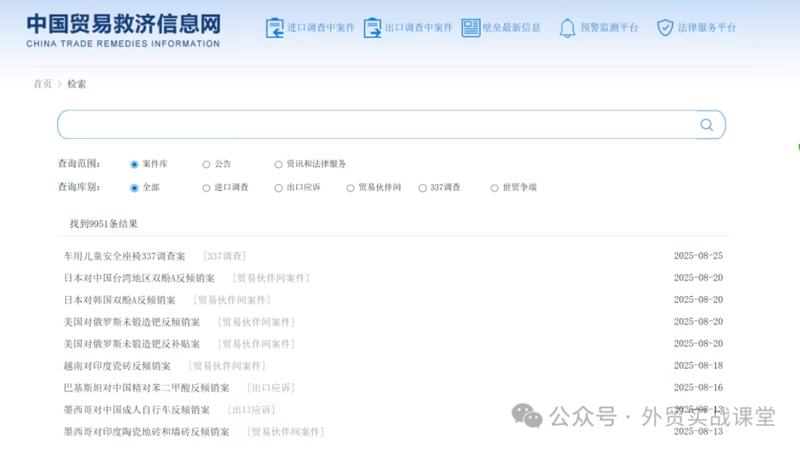Click inside the search text field
This screenshot has width=800, height=450.
375,125
